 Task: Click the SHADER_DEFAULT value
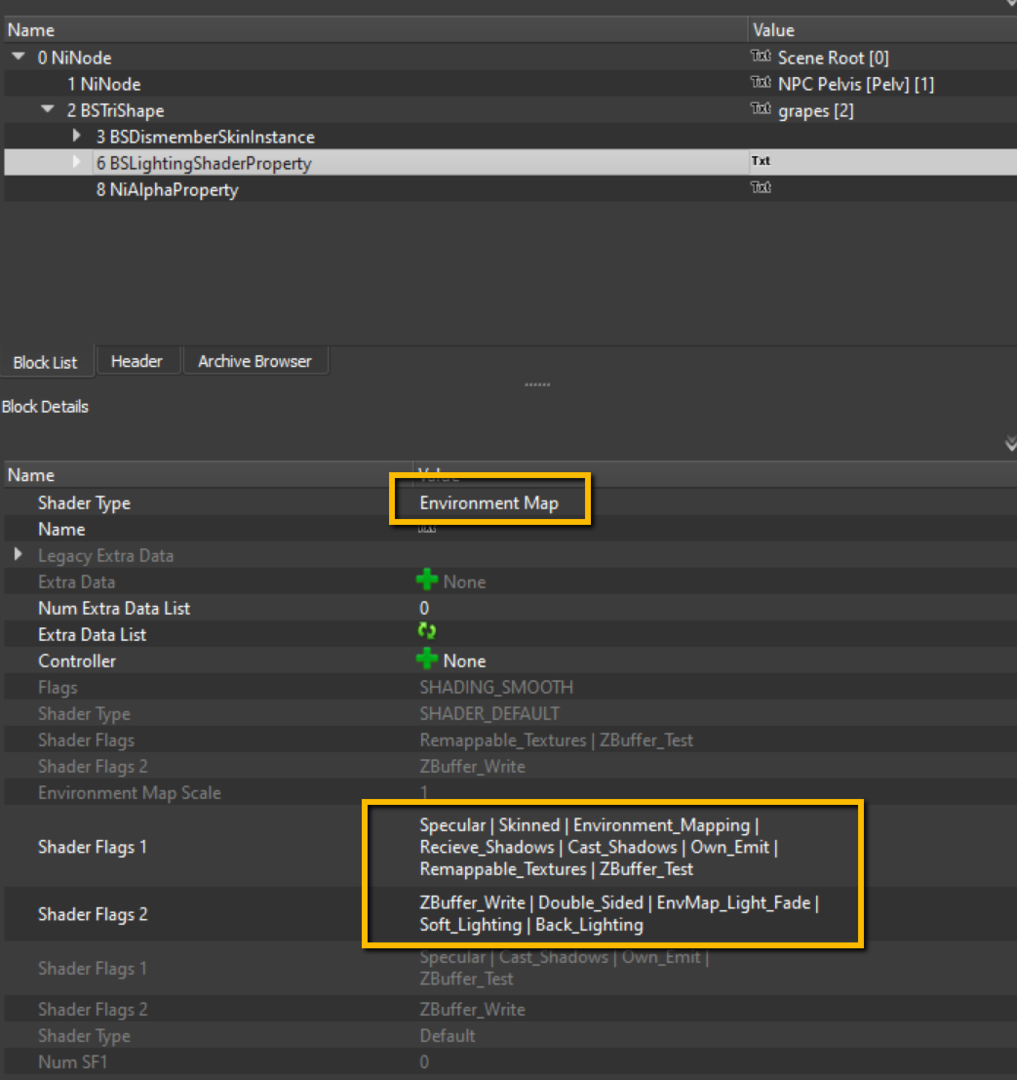click(x=490, y=714)
